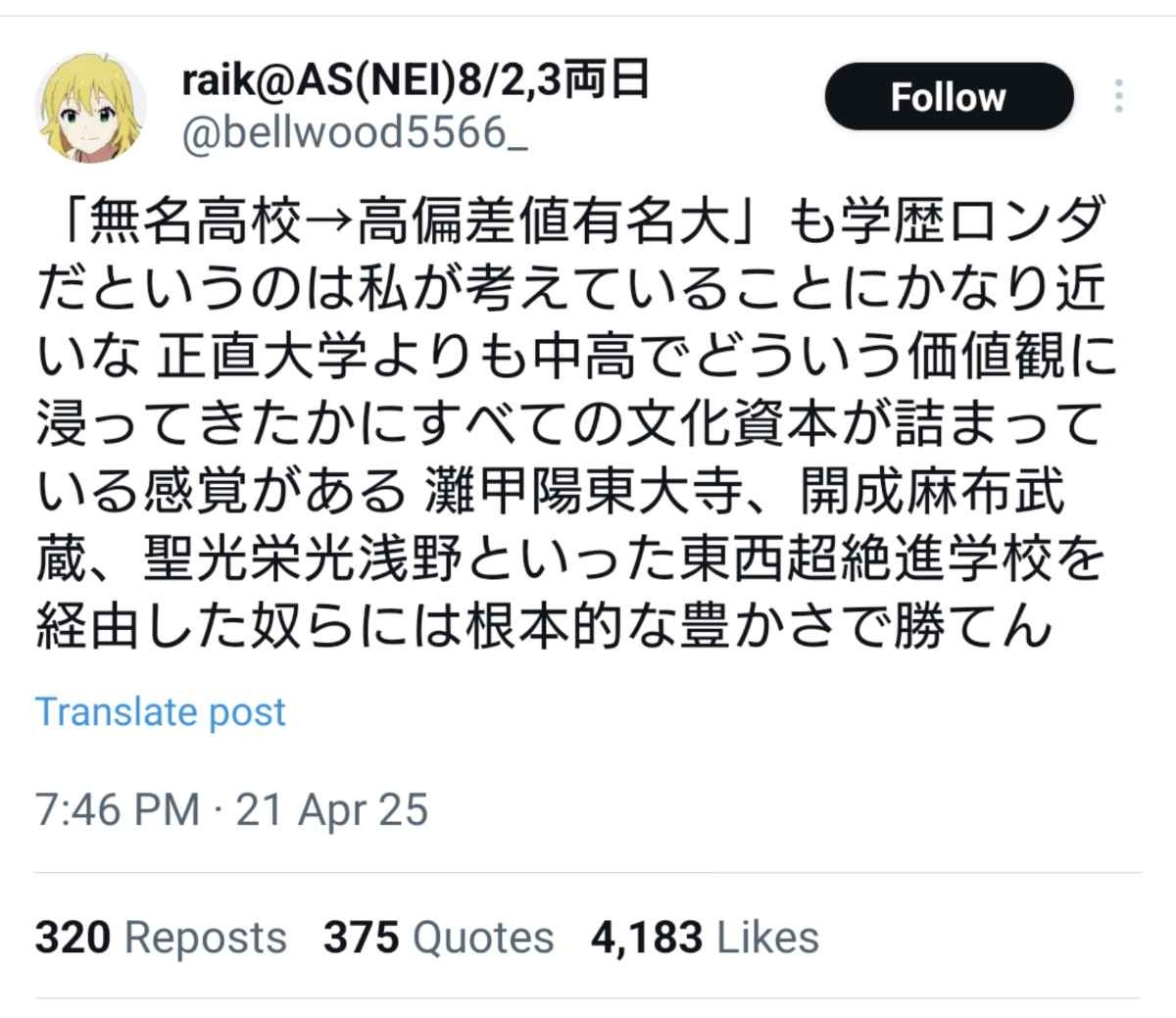
Task: Translate post via the blue link
Action: [161, 712]
